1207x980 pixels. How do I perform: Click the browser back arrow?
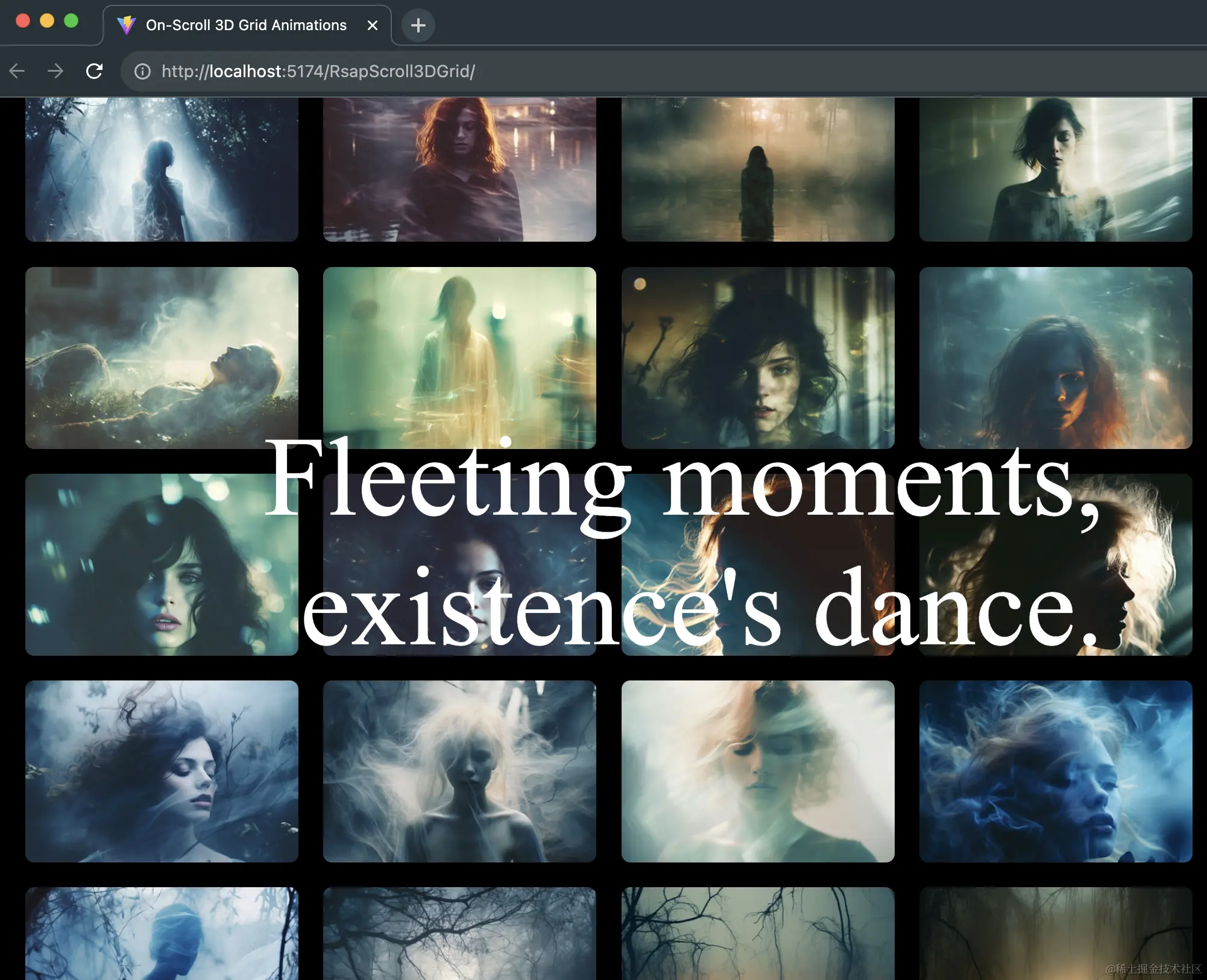point(17,71)
